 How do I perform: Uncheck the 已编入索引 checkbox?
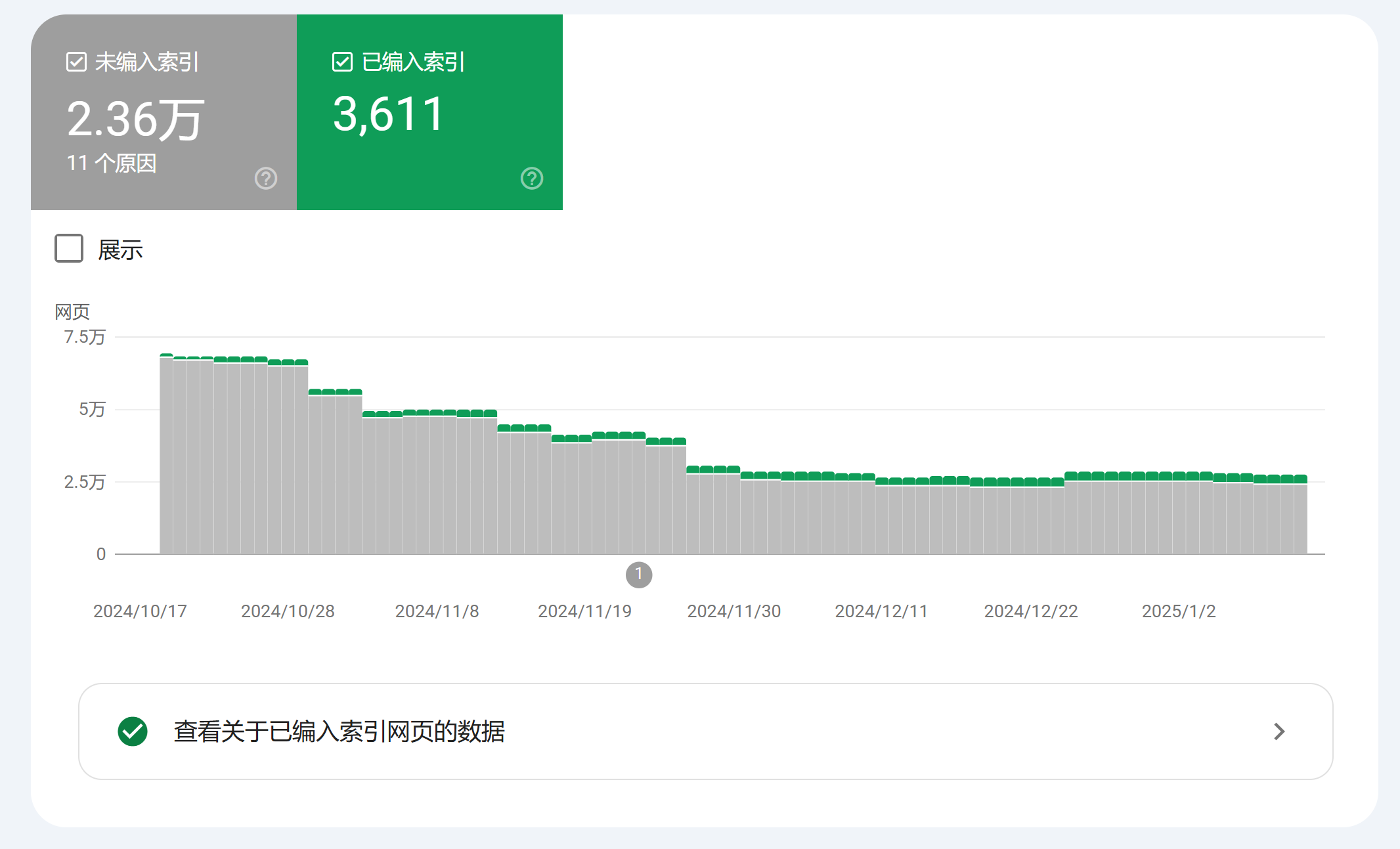click(x=342, y=62)
